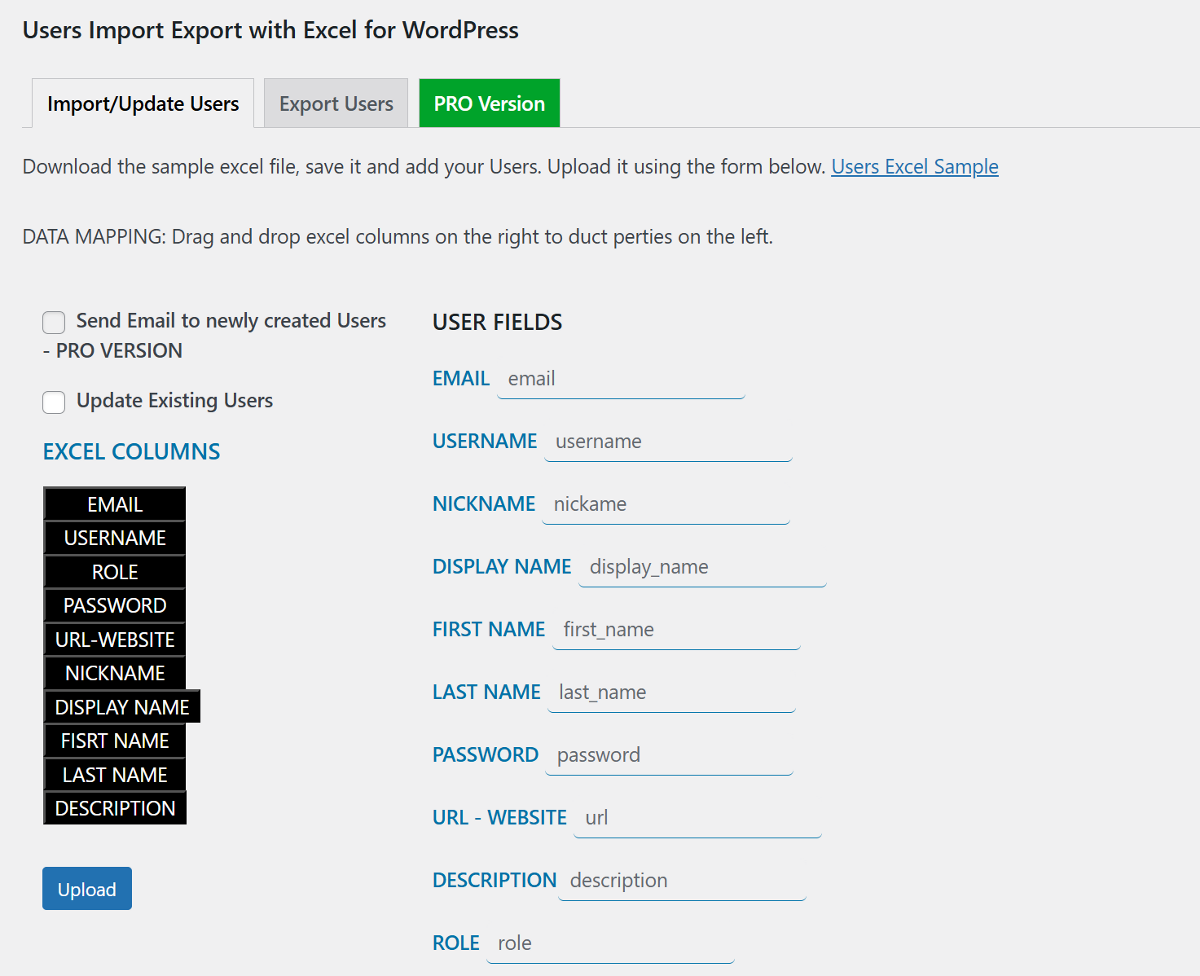The height and width of the screenshot is (976, 1200).
Task: Focus the NICKNAME mapping field showing nickame
Action: coord(665,504)
